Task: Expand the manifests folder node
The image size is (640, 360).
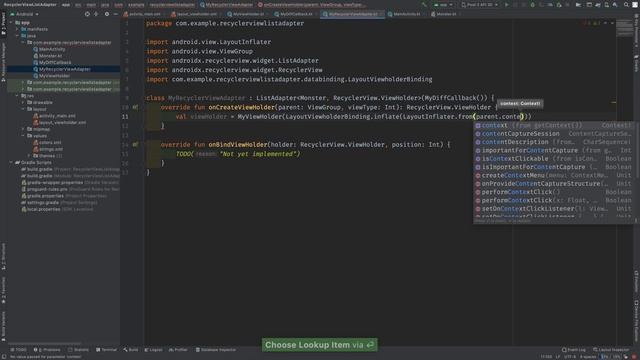Action: [18, 29]
